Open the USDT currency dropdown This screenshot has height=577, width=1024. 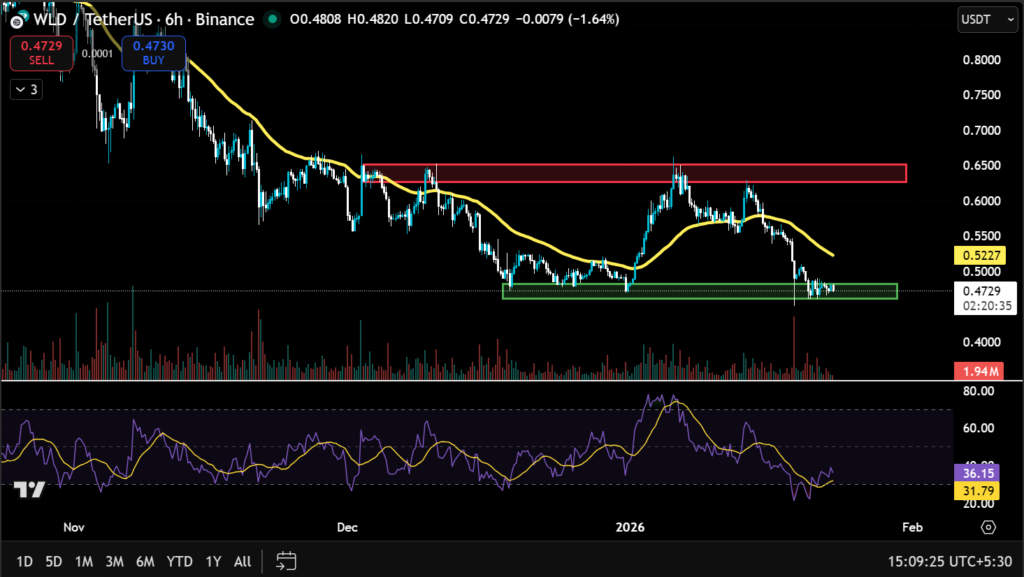pos(982,19)
